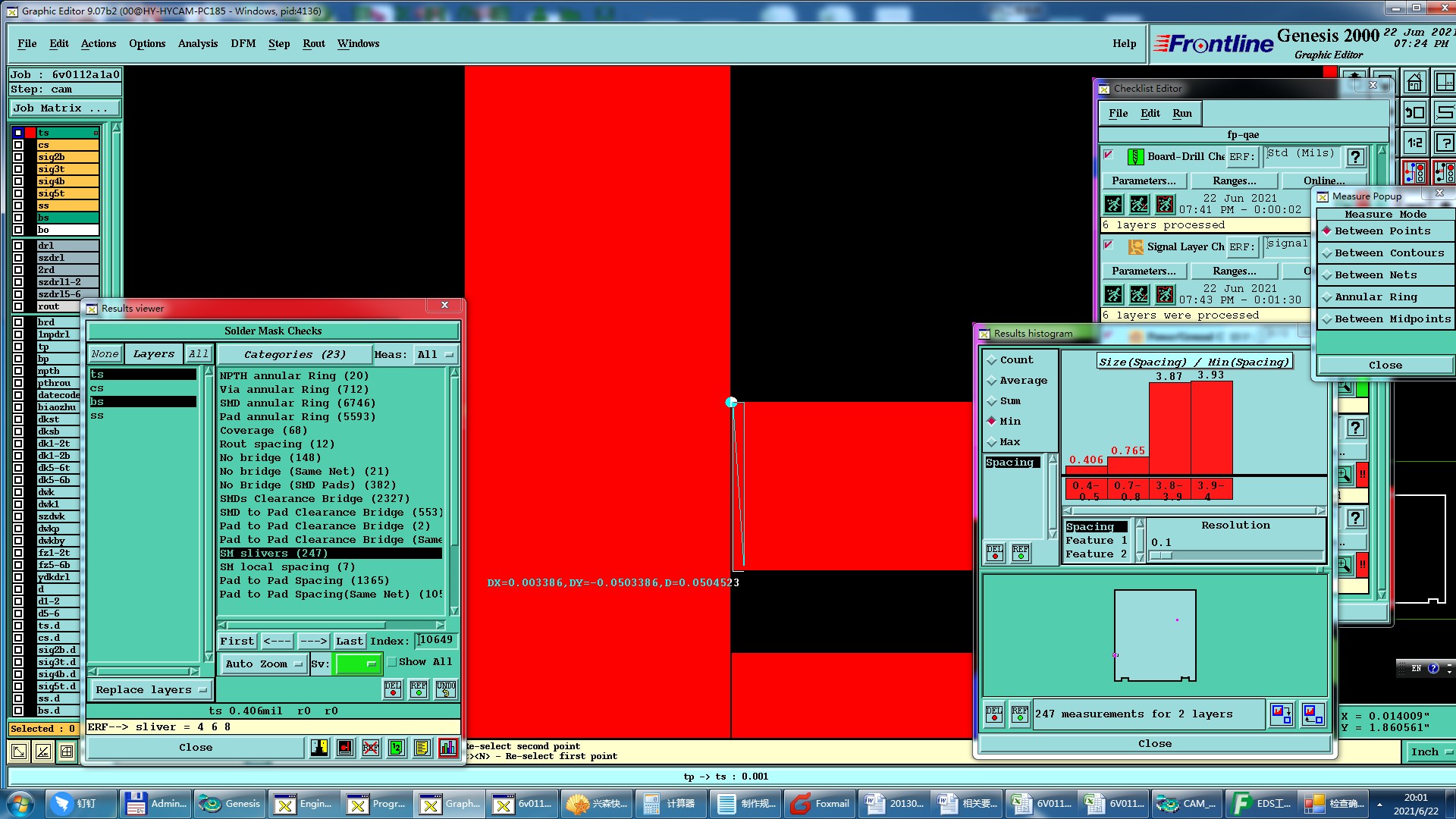This screenshot has width=1456, height=819.
Task: Click the crossed-out REF icon
Action: 370,748
